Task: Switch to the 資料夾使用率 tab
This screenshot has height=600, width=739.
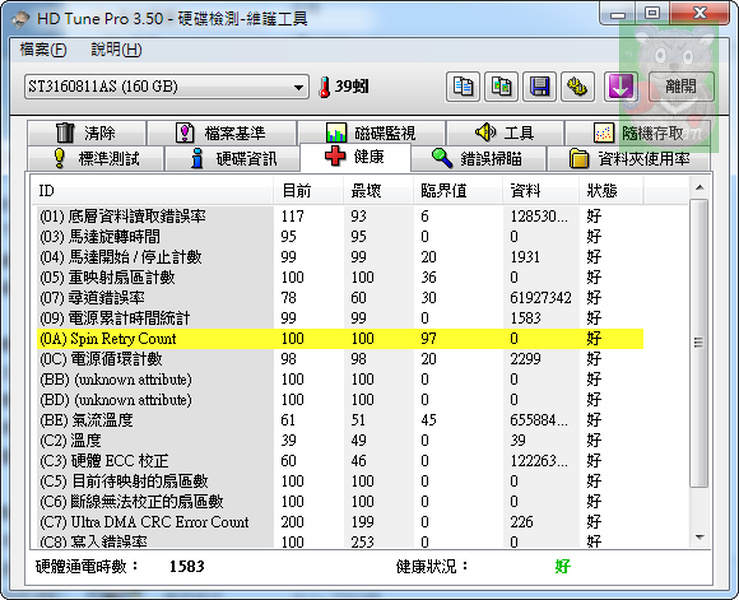Action: click(629, 158)
